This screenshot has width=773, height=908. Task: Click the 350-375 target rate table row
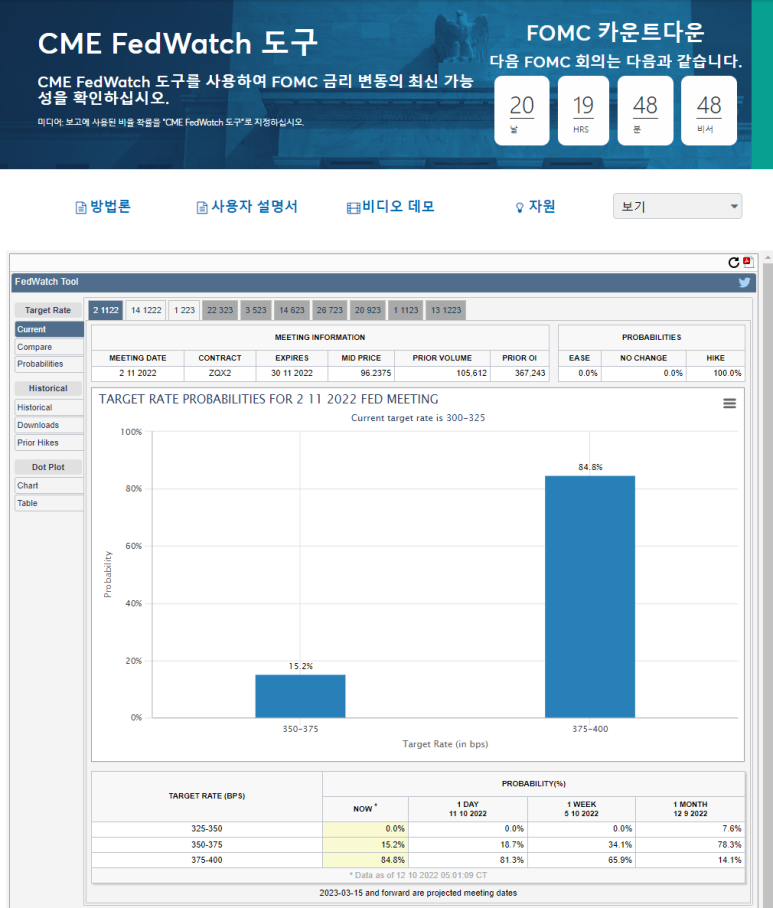pyautogui.click(x=418, y=845)
